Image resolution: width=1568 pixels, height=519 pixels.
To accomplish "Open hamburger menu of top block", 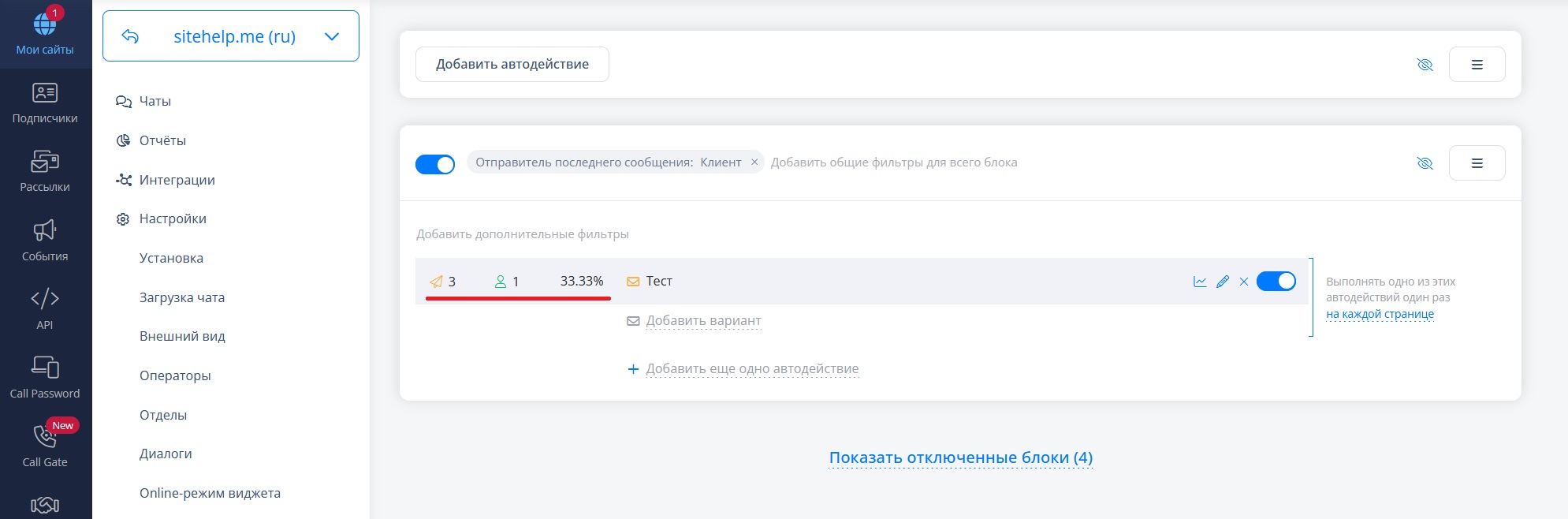I will point(1477,65).
